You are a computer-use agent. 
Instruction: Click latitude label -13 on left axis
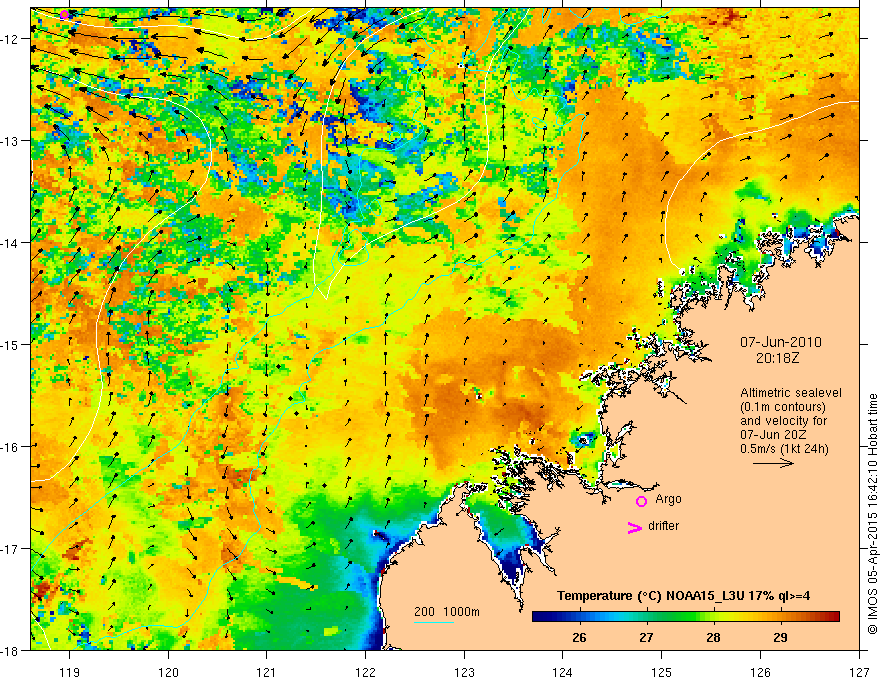tap(11, 141)
